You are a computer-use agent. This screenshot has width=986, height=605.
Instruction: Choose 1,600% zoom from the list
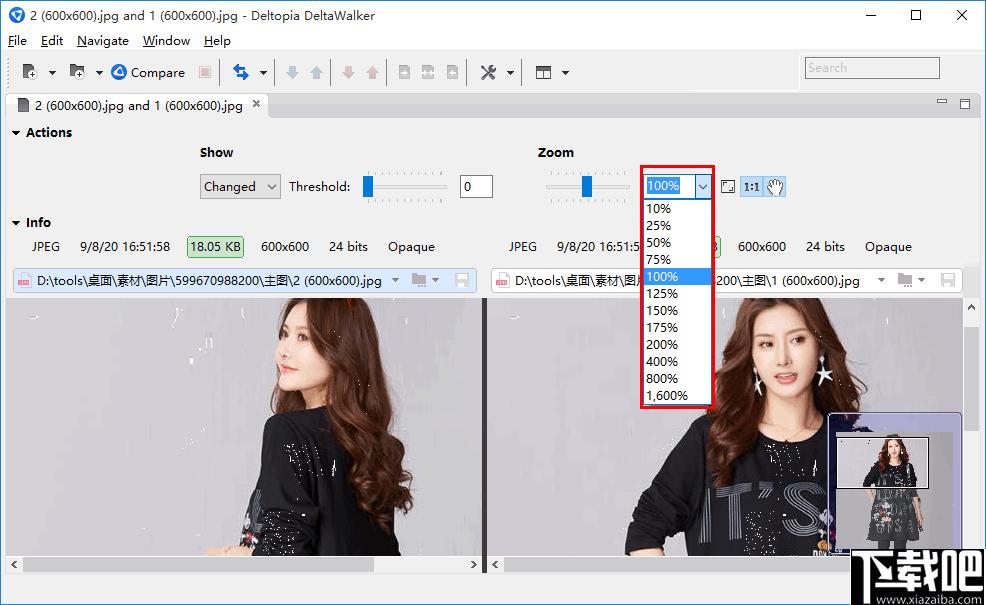coord(677,396)
